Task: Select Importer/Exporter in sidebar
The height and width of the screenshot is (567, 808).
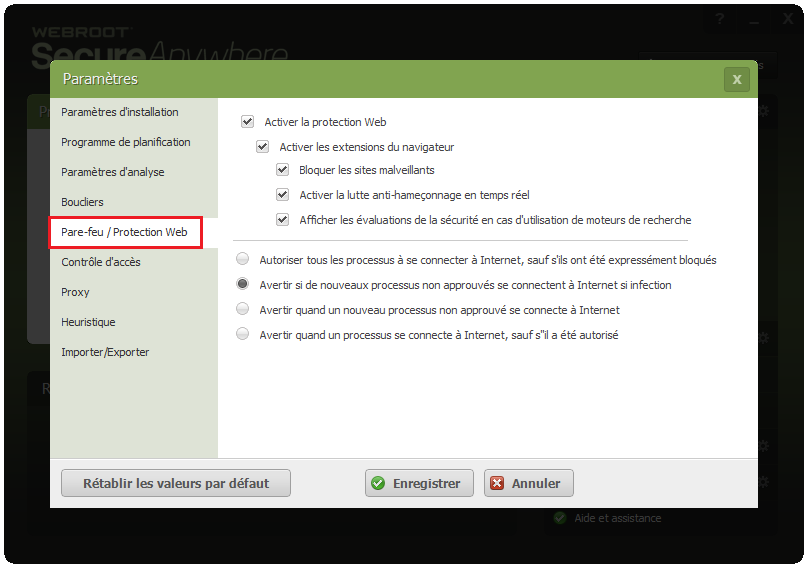Action: click(x=105, y=352)
